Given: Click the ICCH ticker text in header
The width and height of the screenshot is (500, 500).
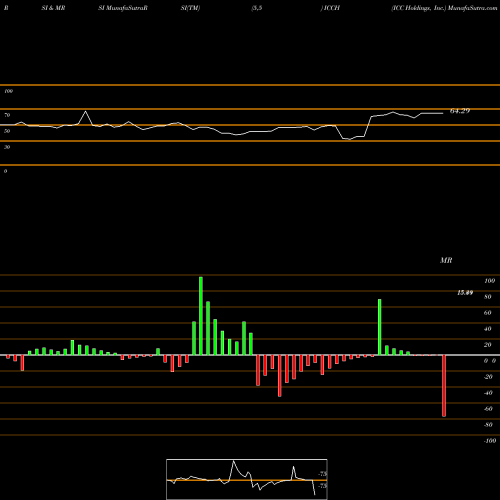Looking at the screenshot, I should coord(331,8).
